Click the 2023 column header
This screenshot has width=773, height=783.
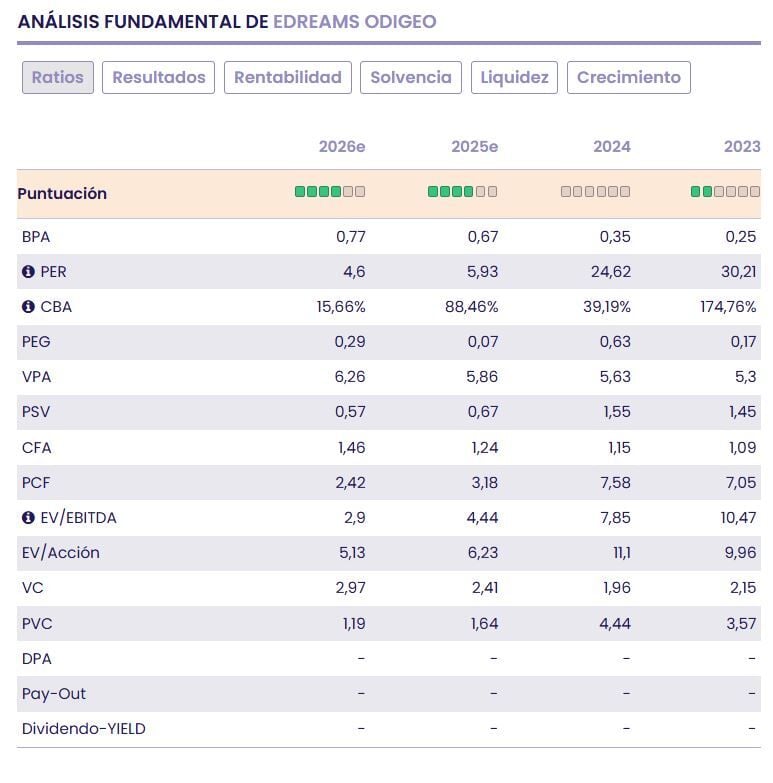click(x=742, y=147)
